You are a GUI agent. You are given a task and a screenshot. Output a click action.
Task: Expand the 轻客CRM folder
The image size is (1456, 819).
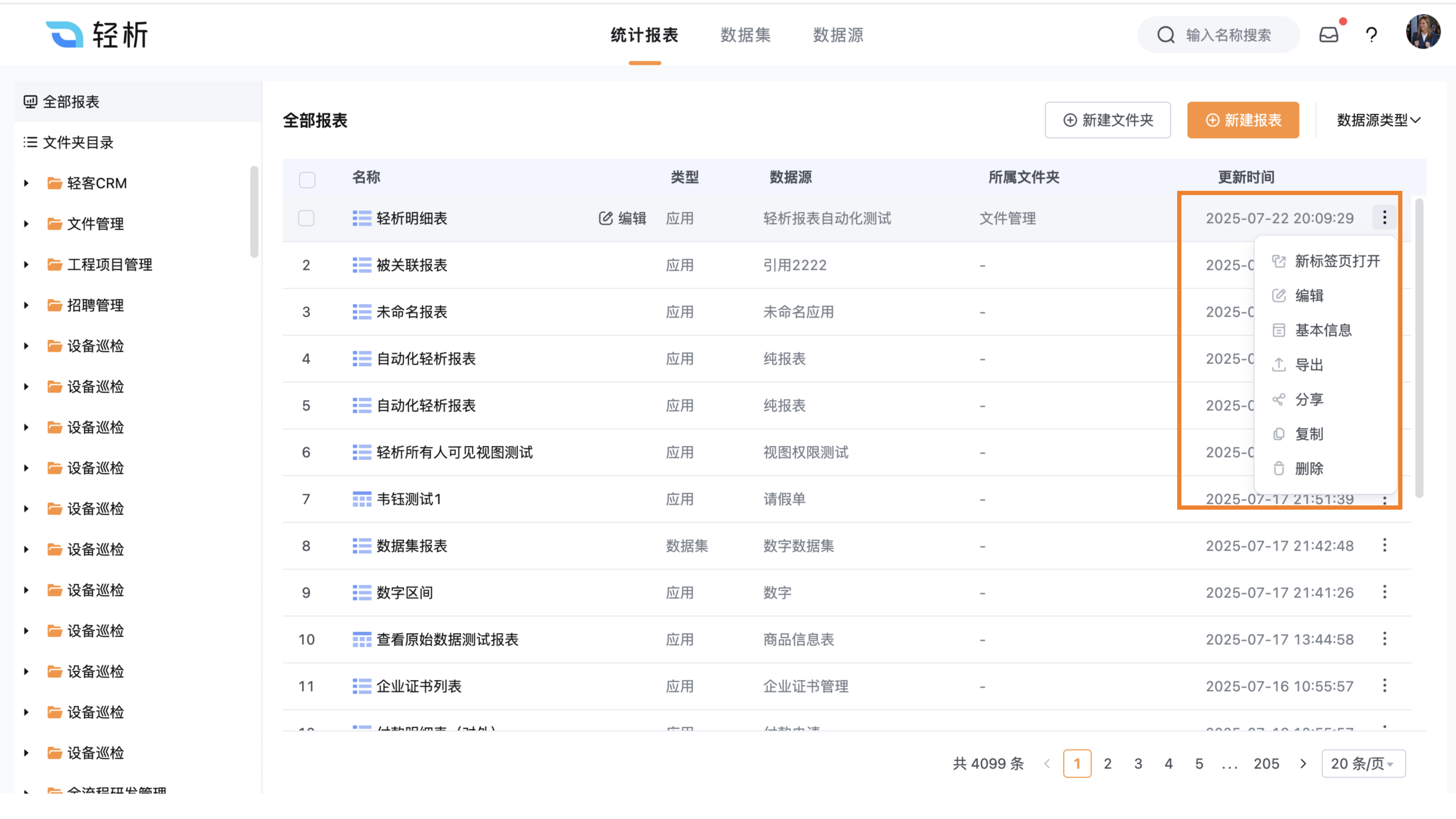[26, 183]
